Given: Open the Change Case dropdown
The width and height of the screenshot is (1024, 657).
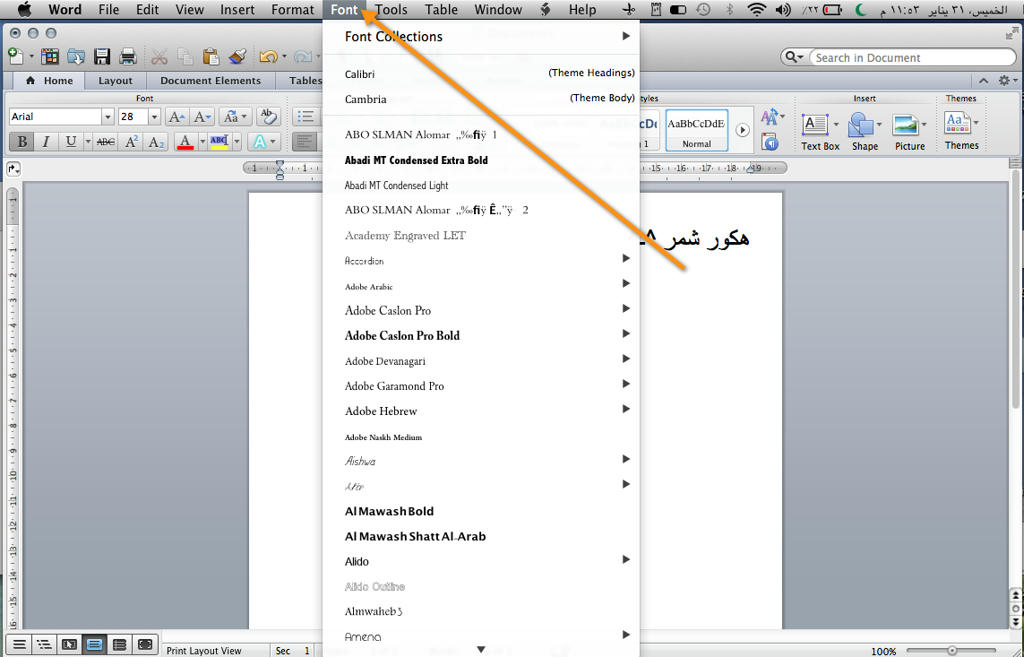Looking at the screenshot, I should pyautogui.click(x=234, y=117).
